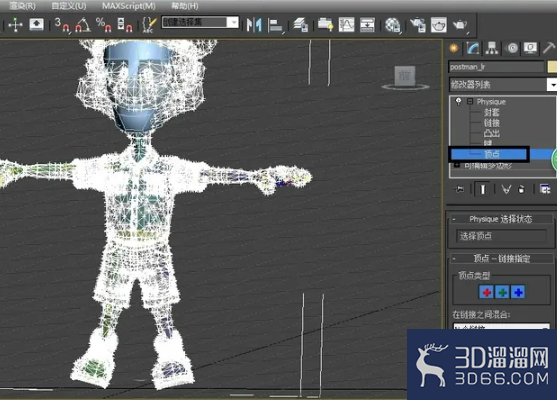557x400 pixels.
Task: Expand the 可编辑多边形 stack entry
Action: point(457,166)
